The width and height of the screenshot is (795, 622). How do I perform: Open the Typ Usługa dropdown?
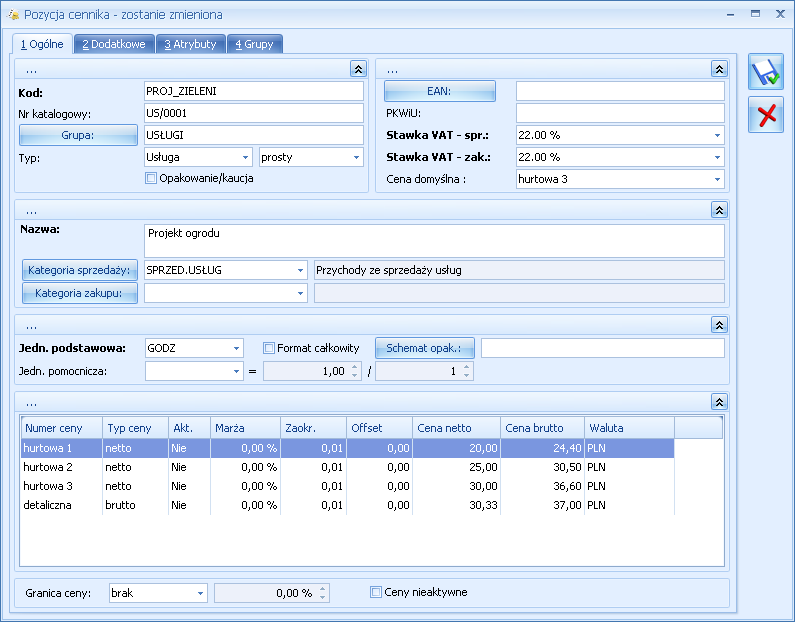click(245, 158)
